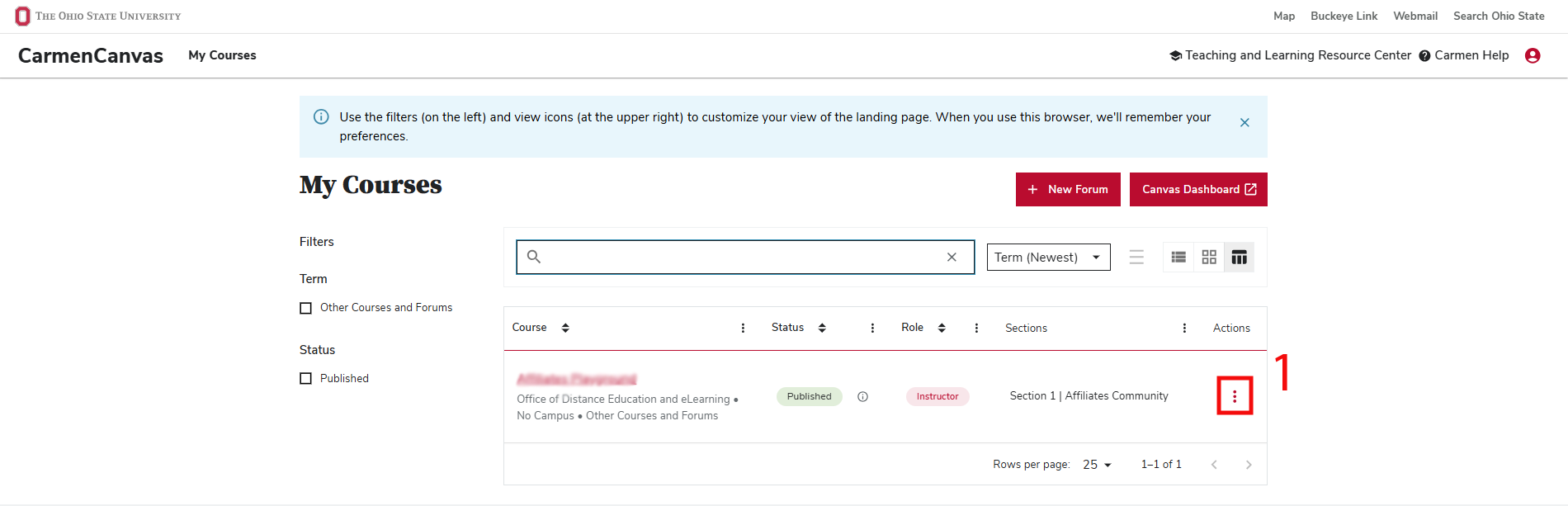Switch to table view icon
Viewport: 1568px width, 506px height.
[1239, 257]
